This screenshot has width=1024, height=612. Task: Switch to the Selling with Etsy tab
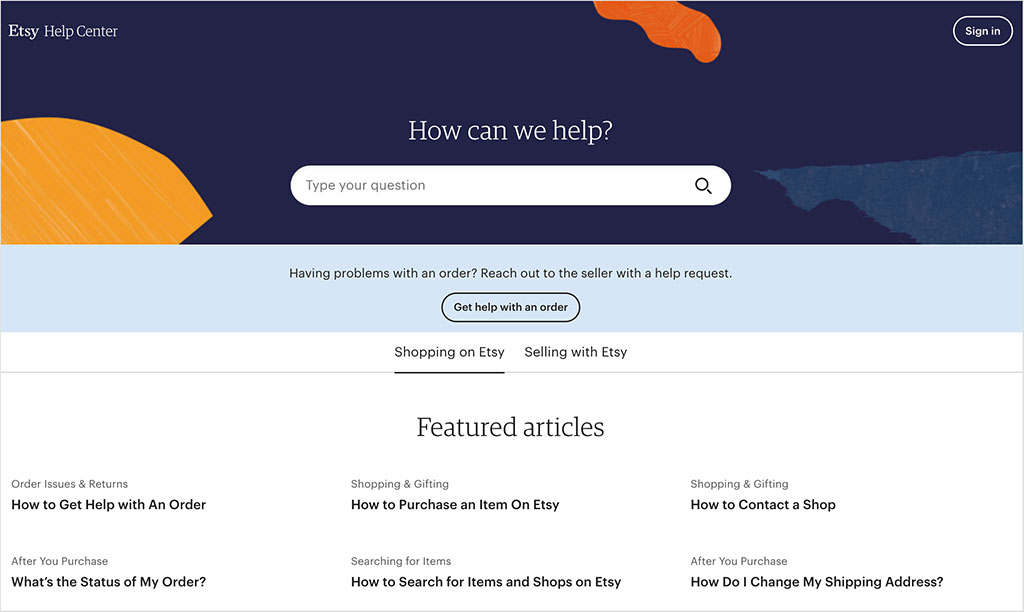(575, 352)
